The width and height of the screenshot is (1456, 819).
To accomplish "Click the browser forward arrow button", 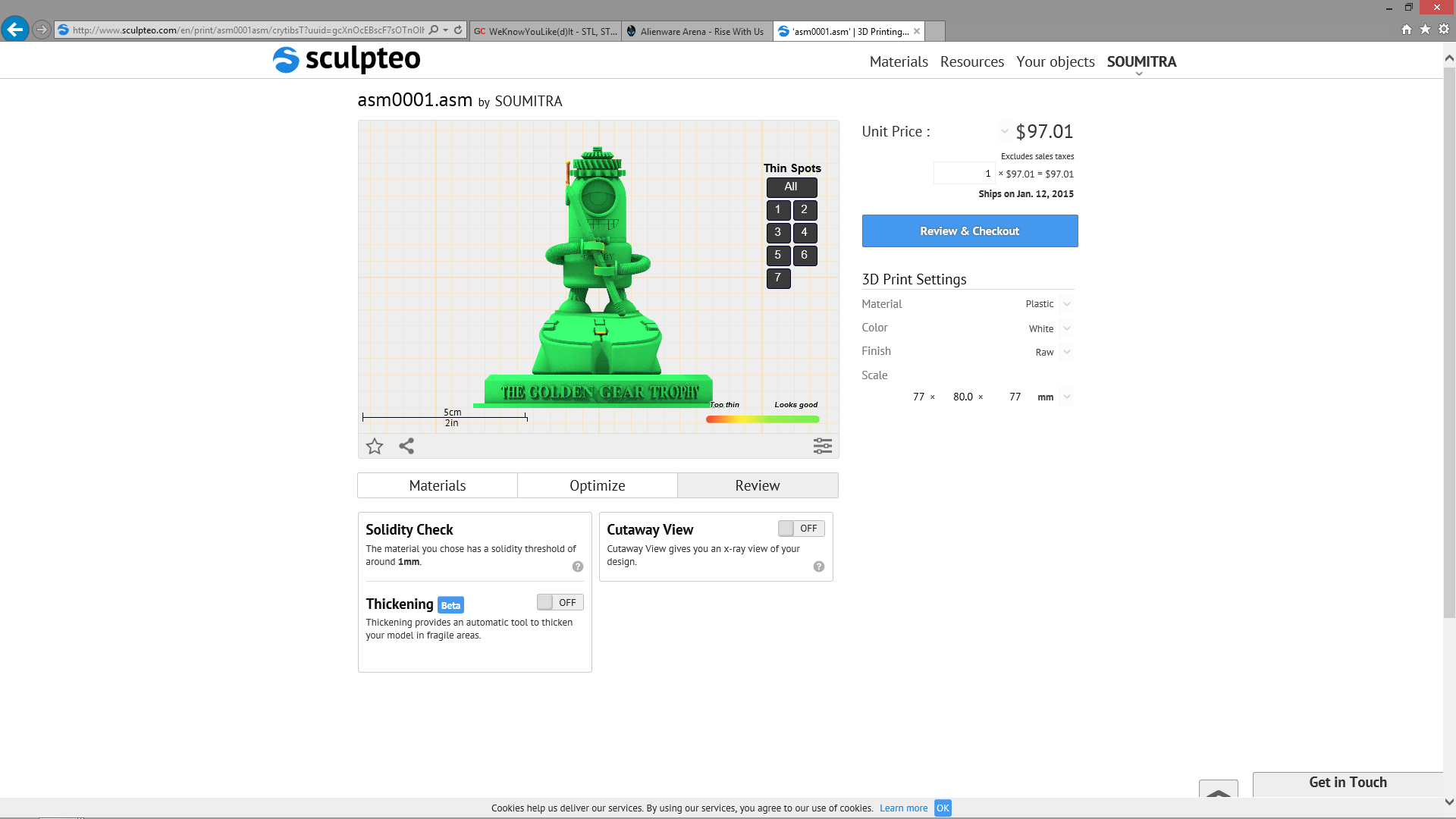I will pyautogui.click(x=42, y=30).
